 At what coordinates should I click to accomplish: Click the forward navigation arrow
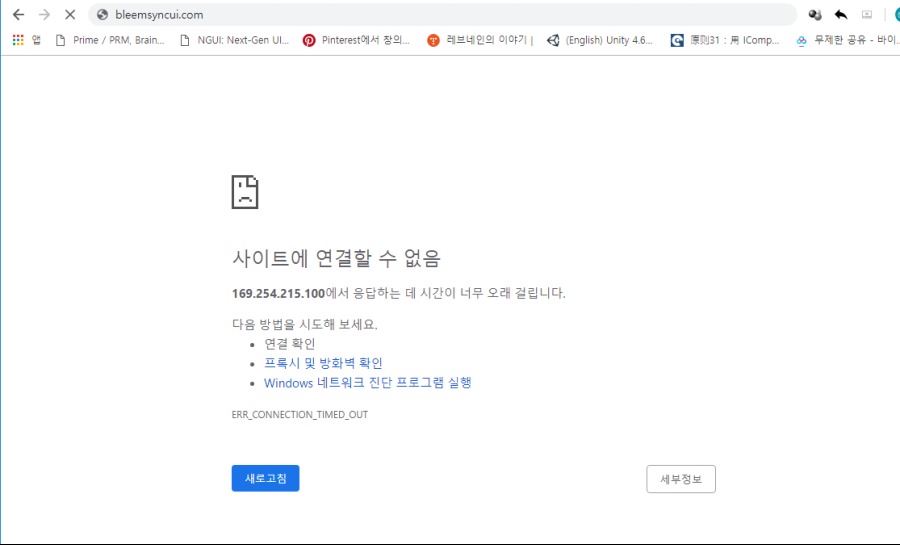point(44,14)
